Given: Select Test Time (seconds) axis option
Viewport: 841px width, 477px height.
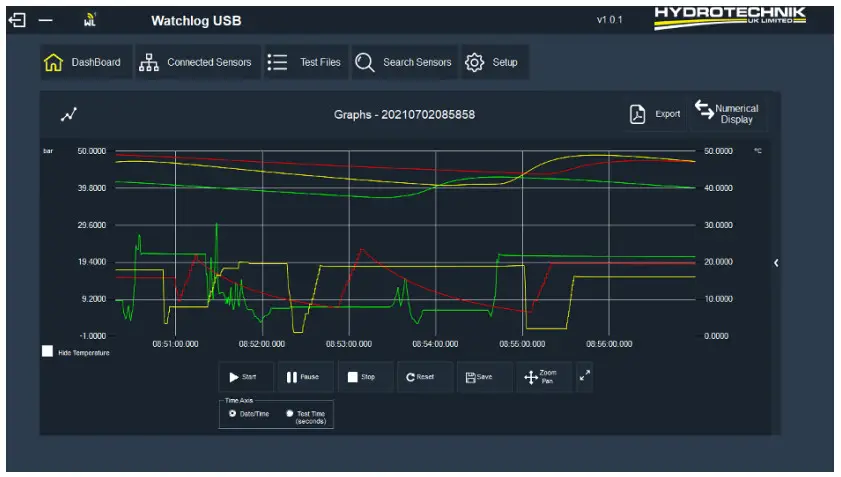Looking at the screenshot, I should tap(290, 414).
